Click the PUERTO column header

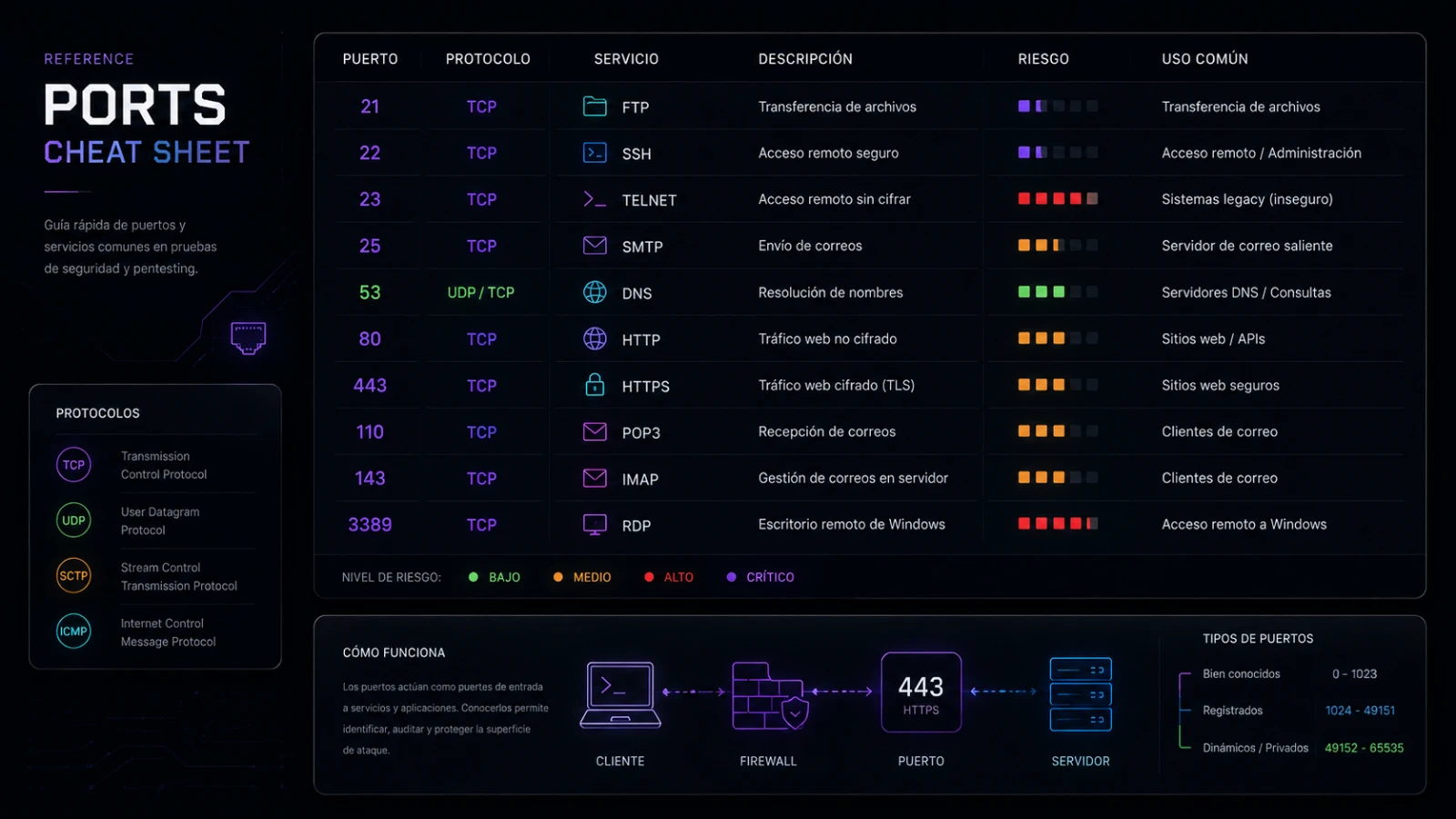click(x=370, y=59)
